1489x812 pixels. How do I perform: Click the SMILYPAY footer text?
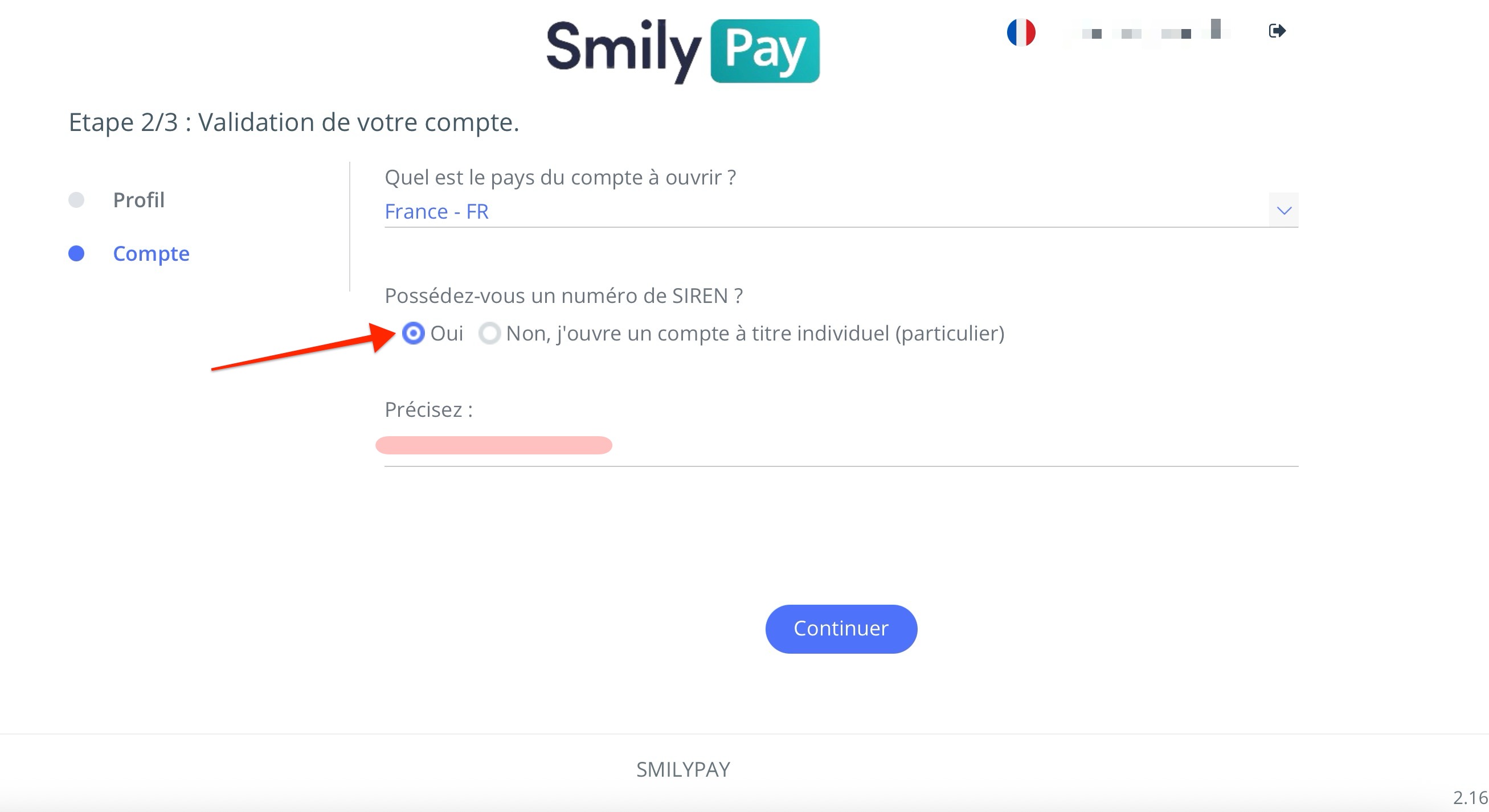pyautogui.click(x=683, y=769)
